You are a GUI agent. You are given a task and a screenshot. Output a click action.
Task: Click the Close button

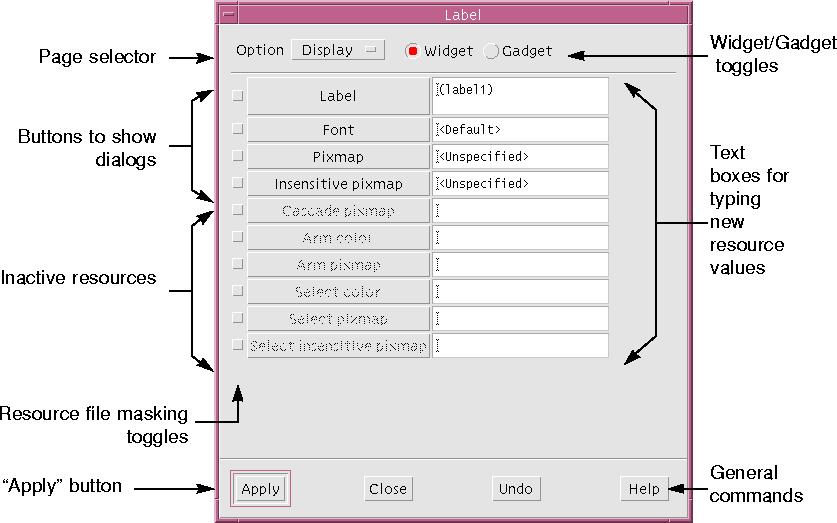(387, 489)
